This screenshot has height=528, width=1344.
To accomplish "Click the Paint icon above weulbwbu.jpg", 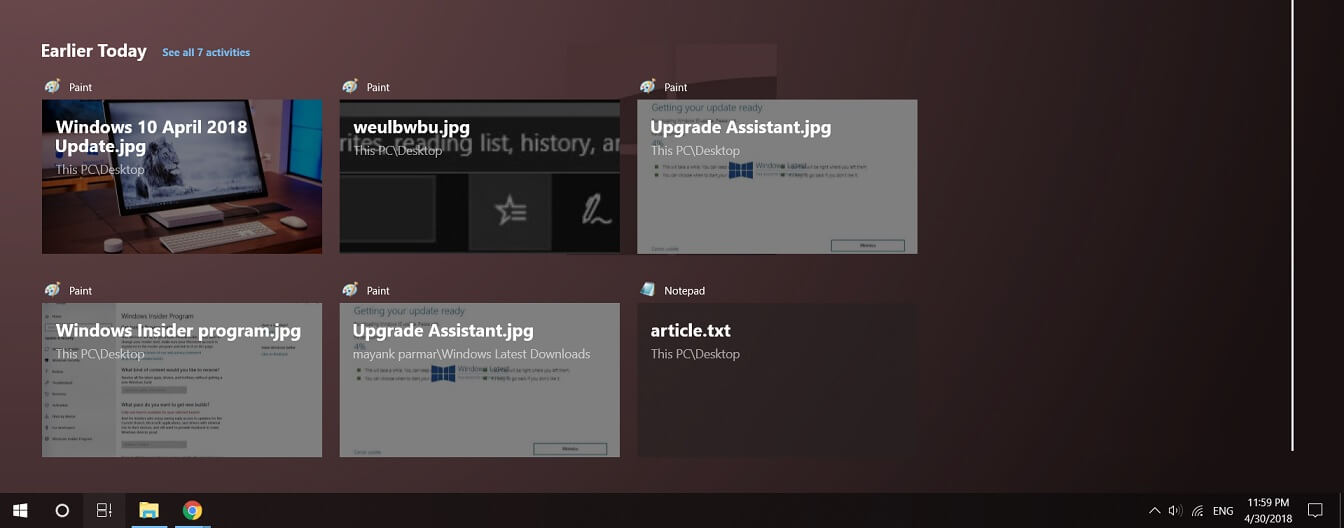I will pyautogui.click(x=350, y=87).
